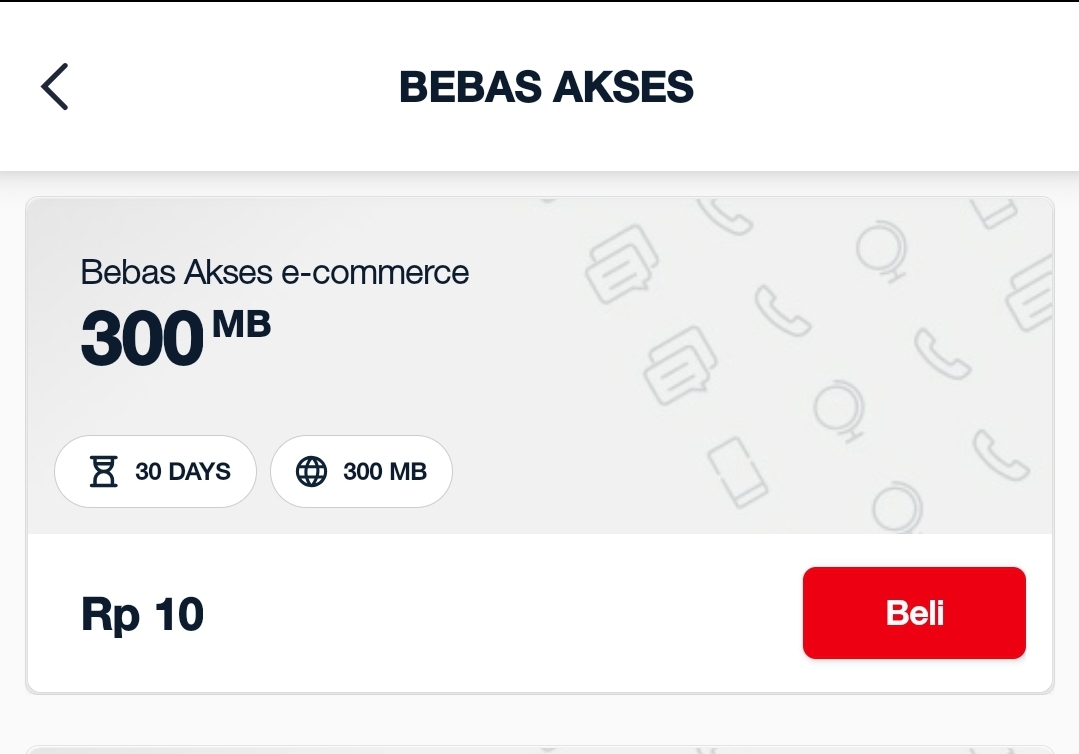
Task: Tap the 30 DAYS text label
Action: click(x=183, y=472)
